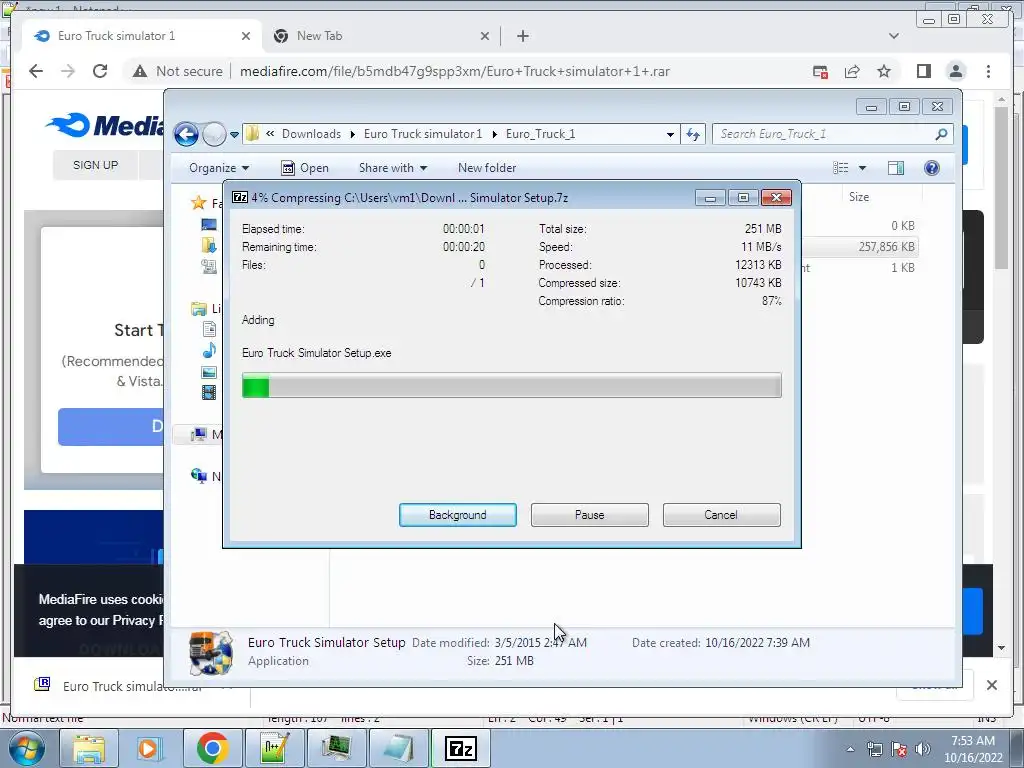Select Music library icon

click(x=209, y=351)
